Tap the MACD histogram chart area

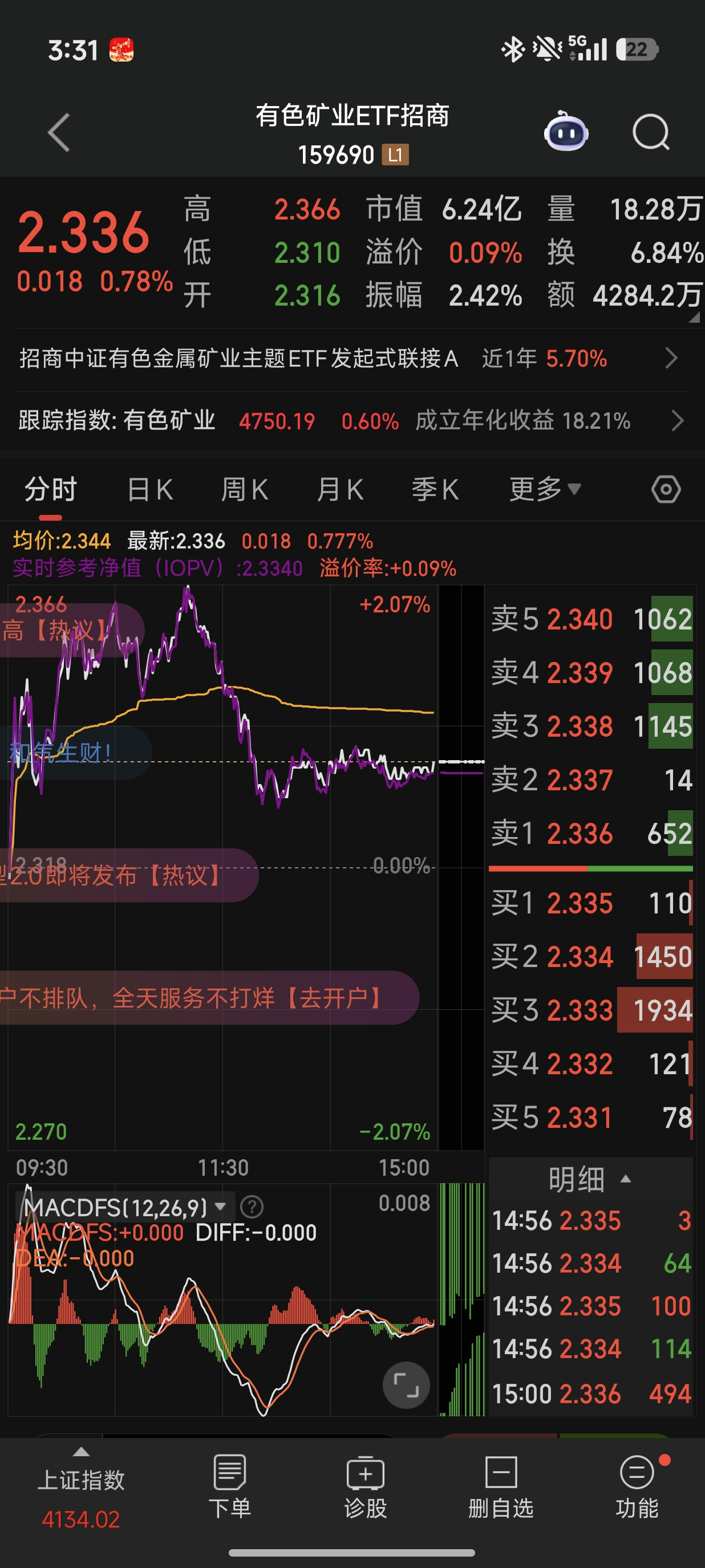pyautogui.click(x=223, y=1299)
